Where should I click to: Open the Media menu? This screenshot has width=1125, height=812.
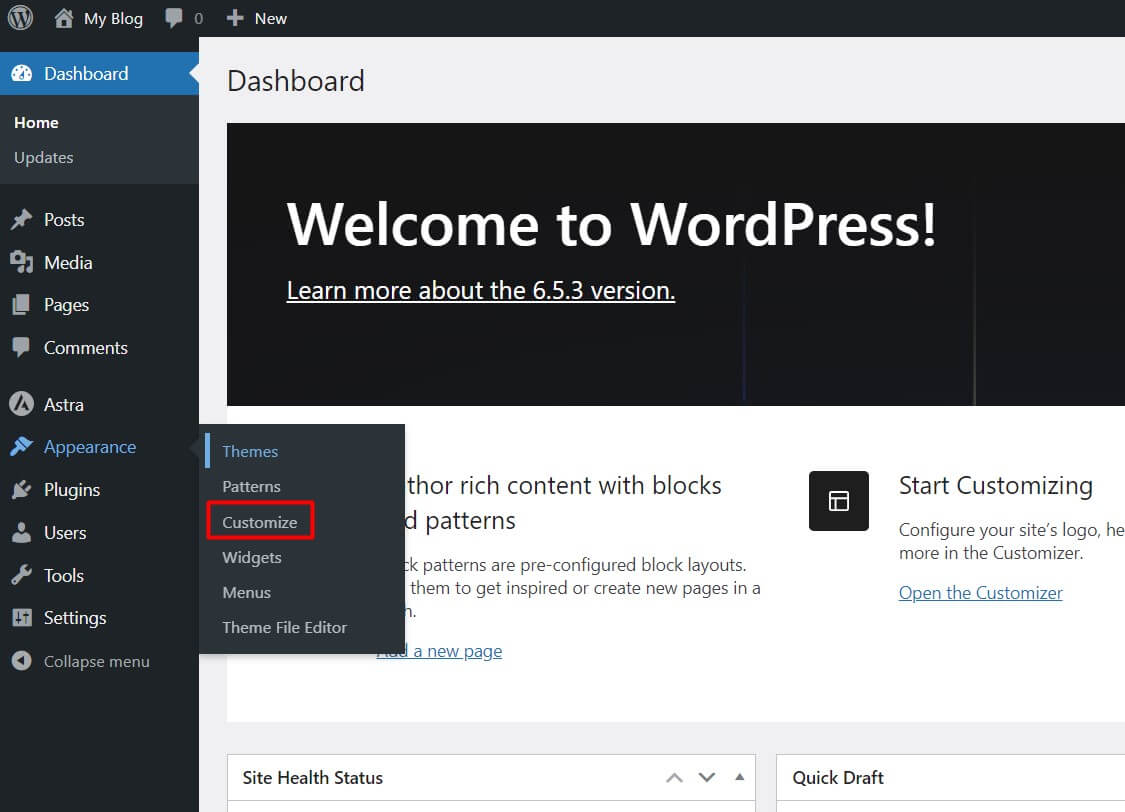[68, 263]
